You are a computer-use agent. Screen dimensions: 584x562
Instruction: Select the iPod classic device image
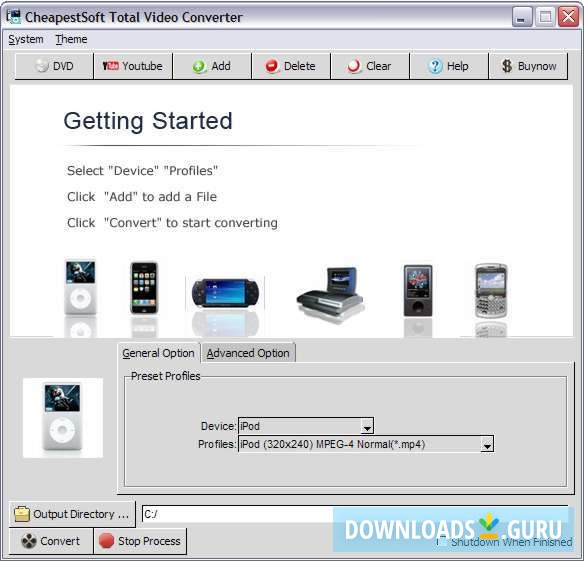[80, 288]
